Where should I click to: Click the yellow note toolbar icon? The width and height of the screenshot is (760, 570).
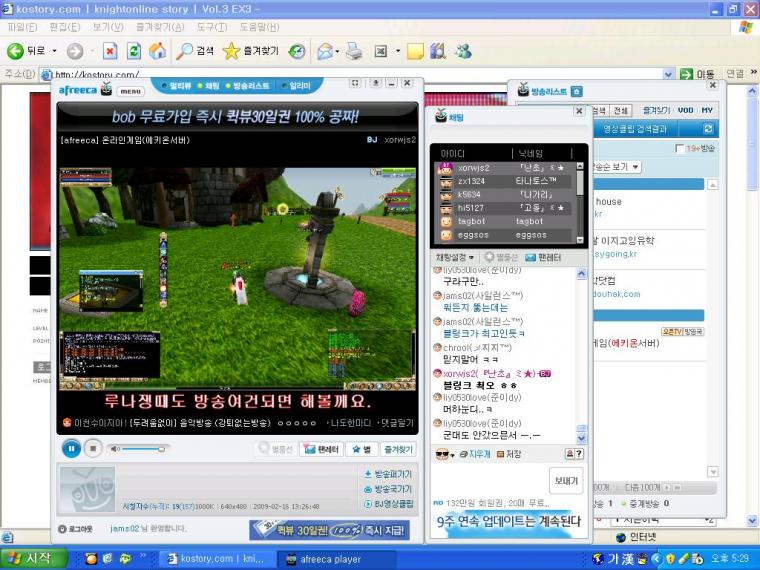tap(415, 51)
